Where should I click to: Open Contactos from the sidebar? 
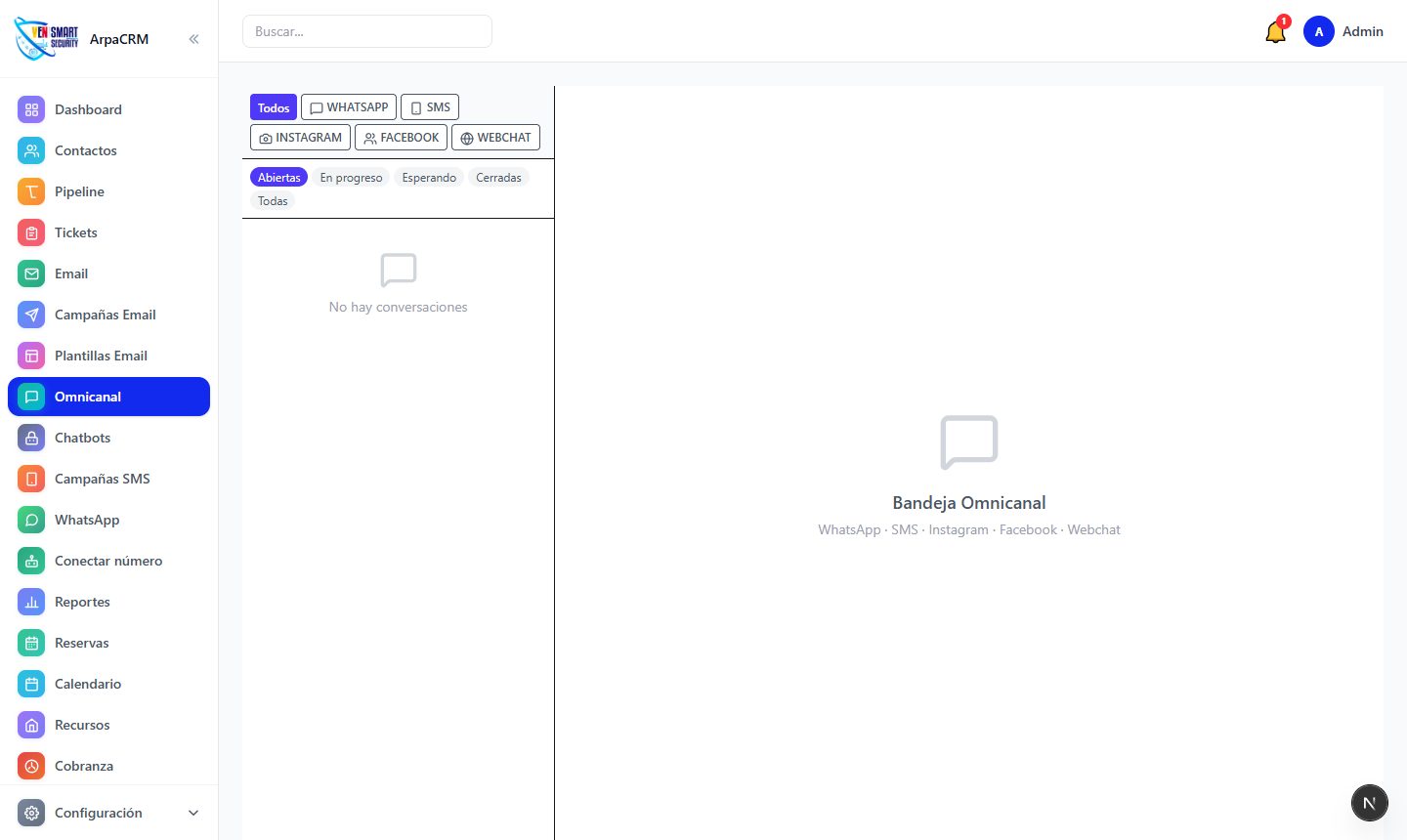coord(108,150)
